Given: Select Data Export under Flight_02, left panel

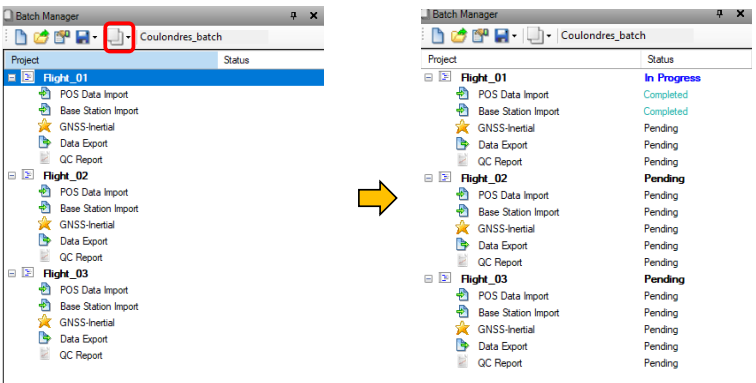Looking at the screenshot, I should point(83,241).
